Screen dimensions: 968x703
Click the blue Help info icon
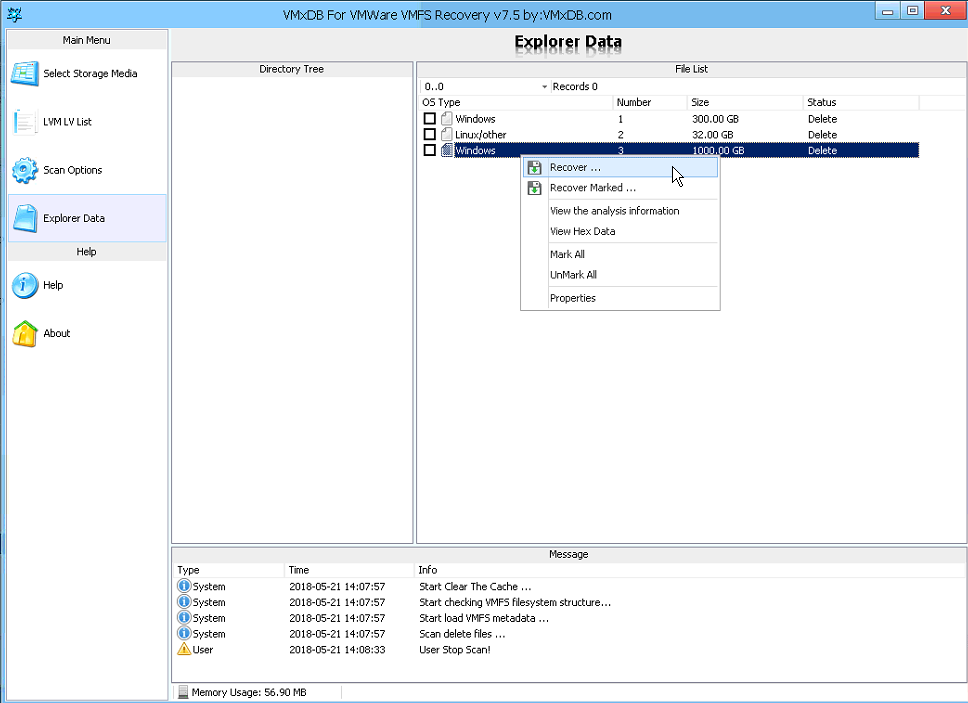click(x=25, y=285)
